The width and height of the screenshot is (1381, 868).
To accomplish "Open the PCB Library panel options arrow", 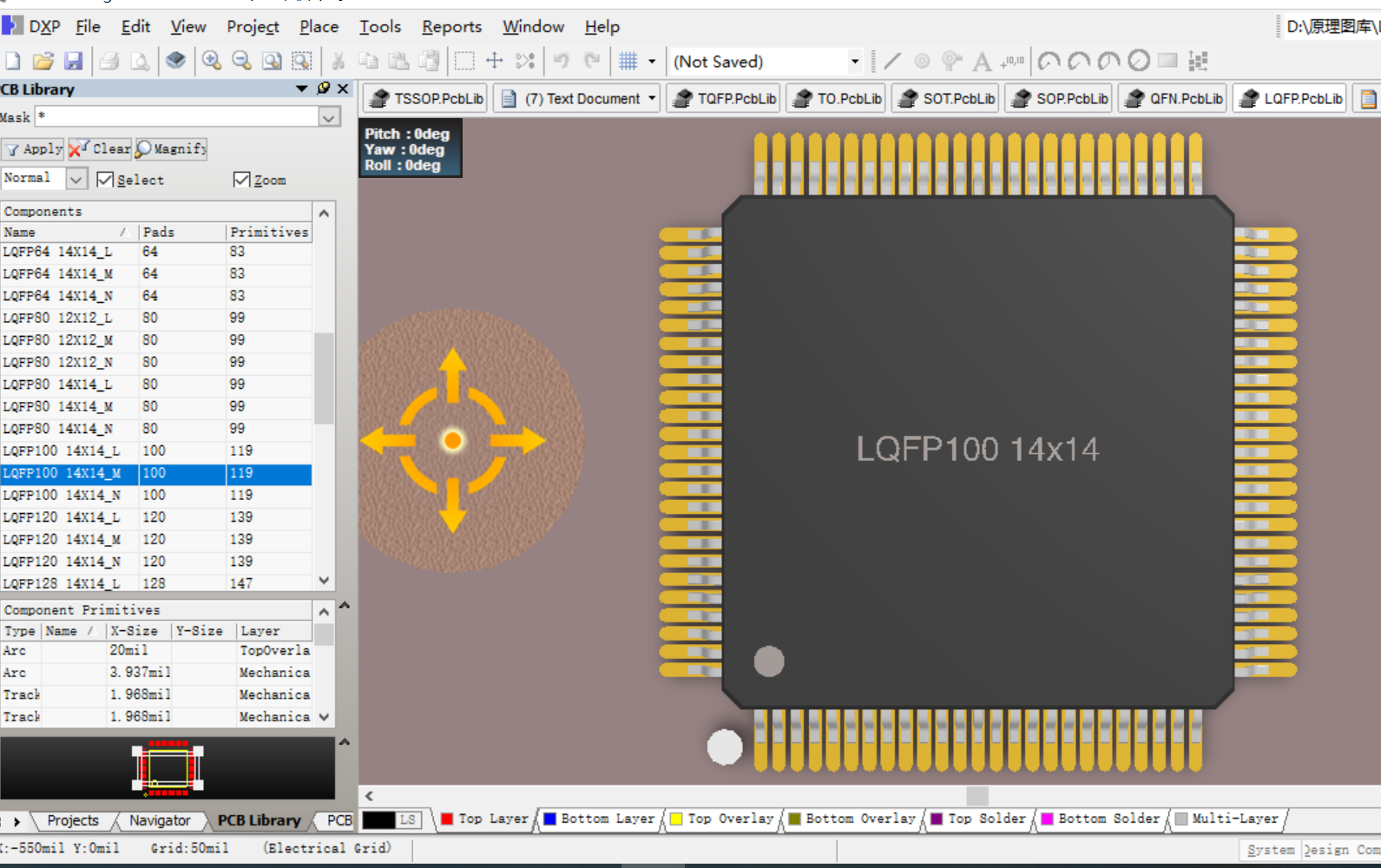I will pos(302,89).
